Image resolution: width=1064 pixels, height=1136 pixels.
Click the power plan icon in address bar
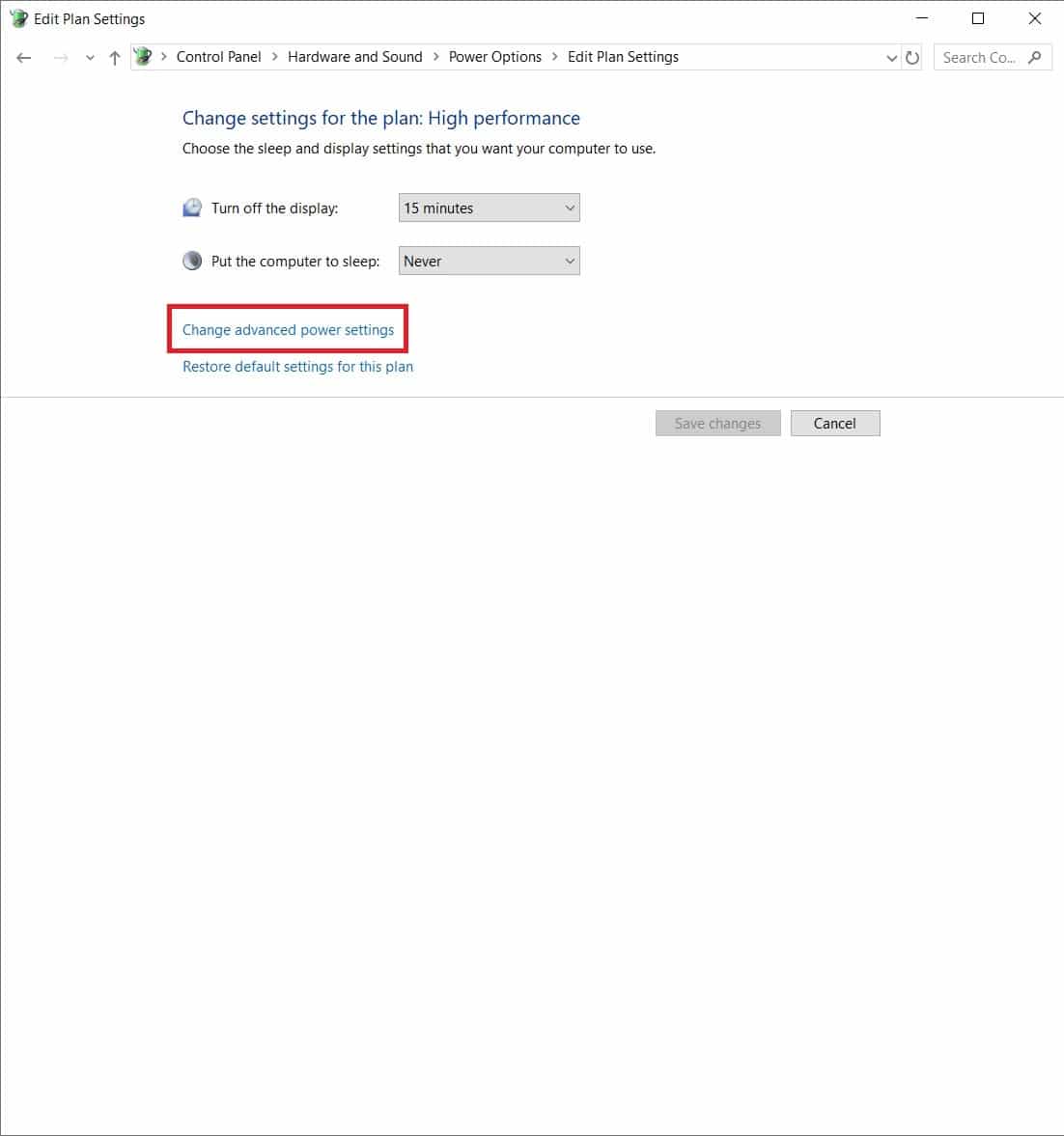142,56
